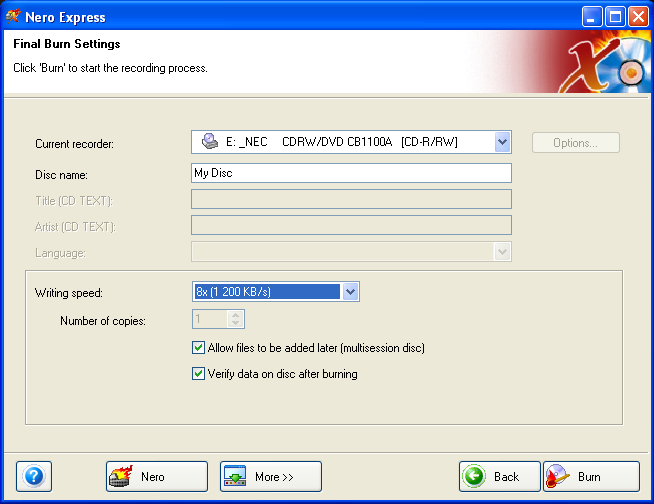
Task: Click the recorder drive icon in Current recorder
Action: [x=210, y=141]
